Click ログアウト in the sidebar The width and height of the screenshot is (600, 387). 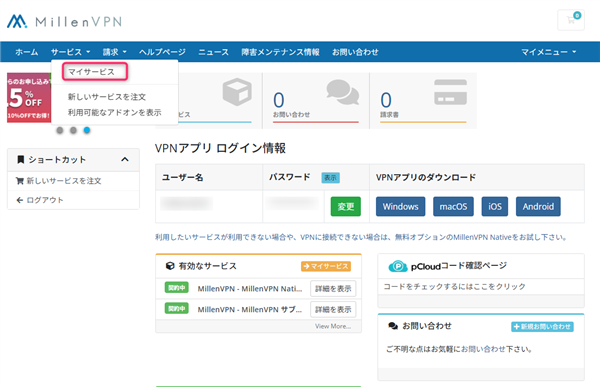tap(40, 200)
